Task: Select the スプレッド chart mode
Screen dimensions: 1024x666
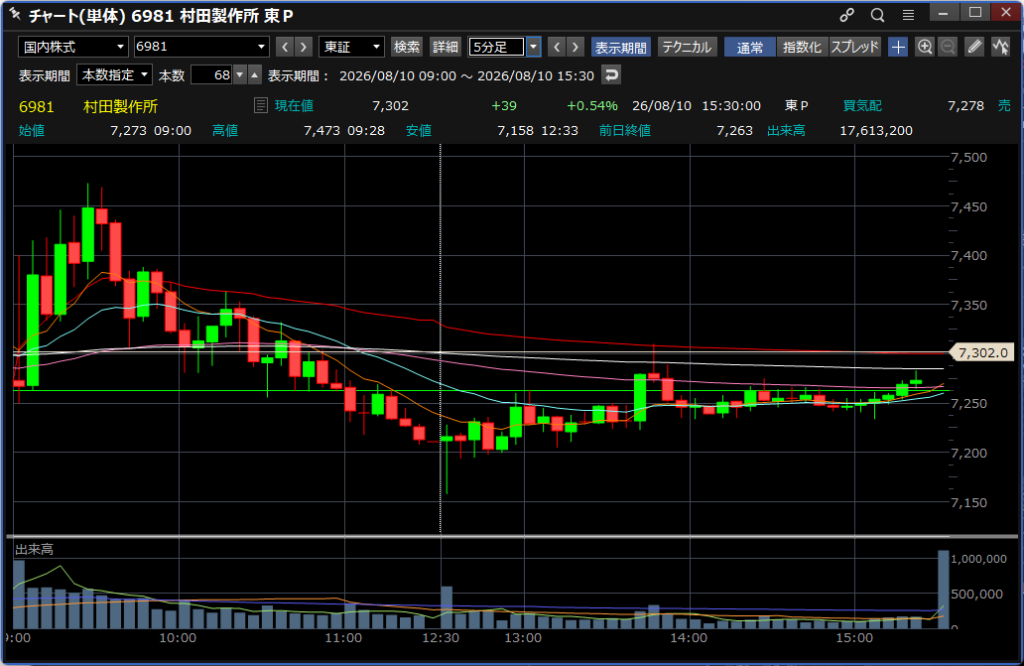Action: (855, 47)
